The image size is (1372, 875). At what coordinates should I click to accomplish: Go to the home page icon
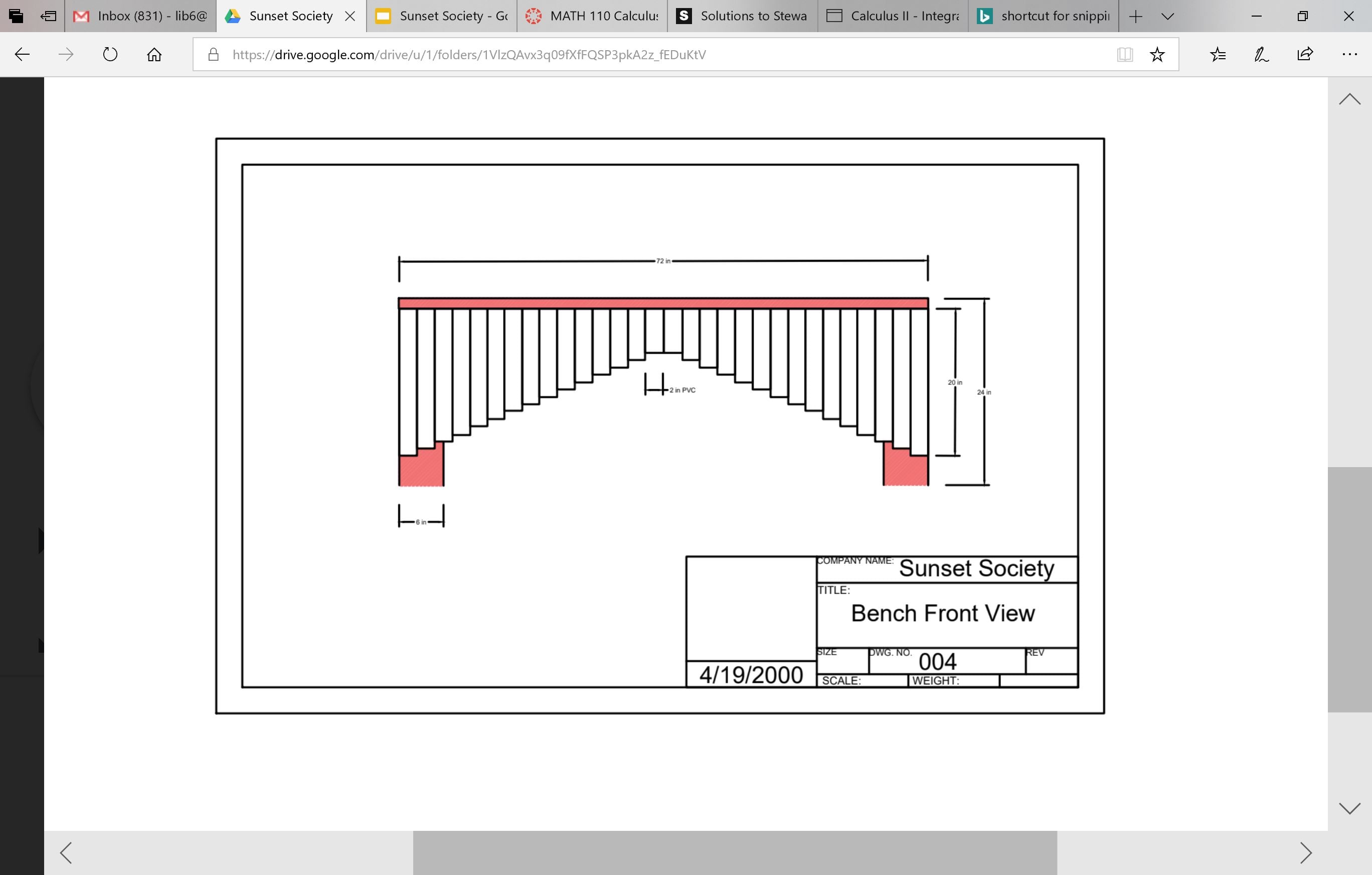154,55
